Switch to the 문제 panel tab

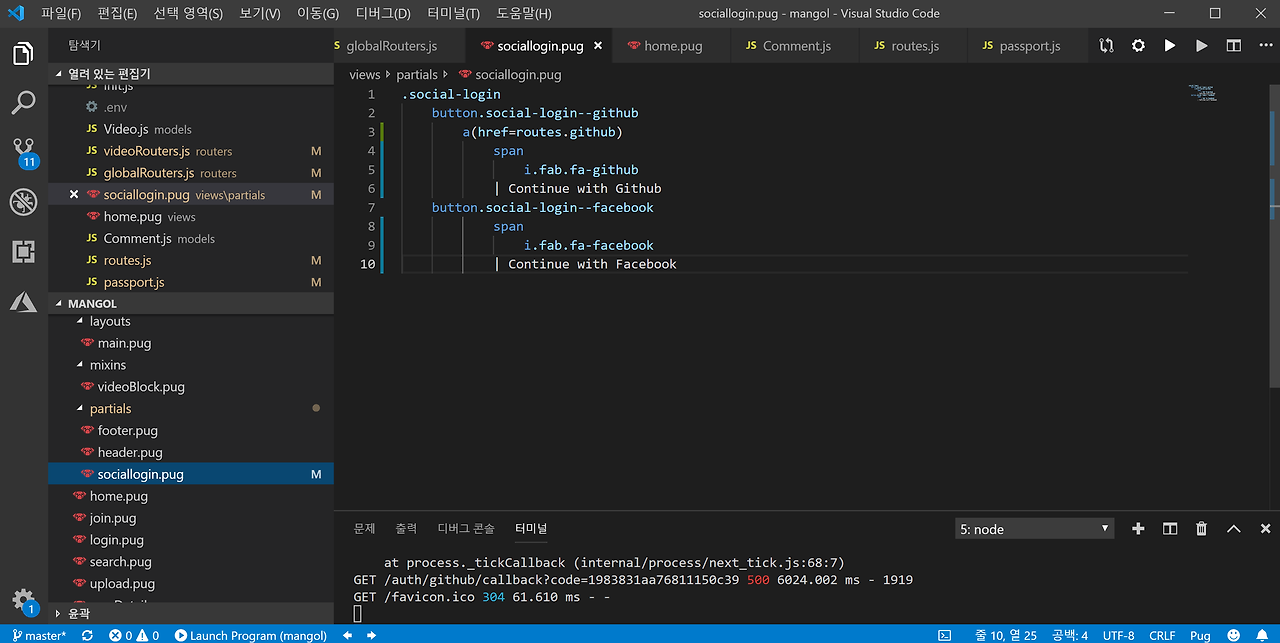(x=365, y=529)
